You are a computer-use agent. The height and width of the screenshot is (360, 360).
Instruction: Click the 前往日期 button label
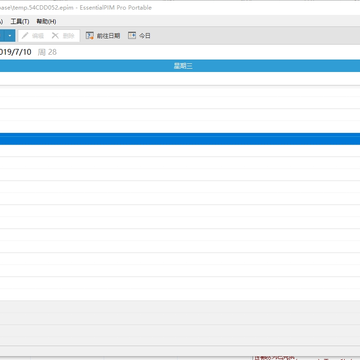point(108,36)
